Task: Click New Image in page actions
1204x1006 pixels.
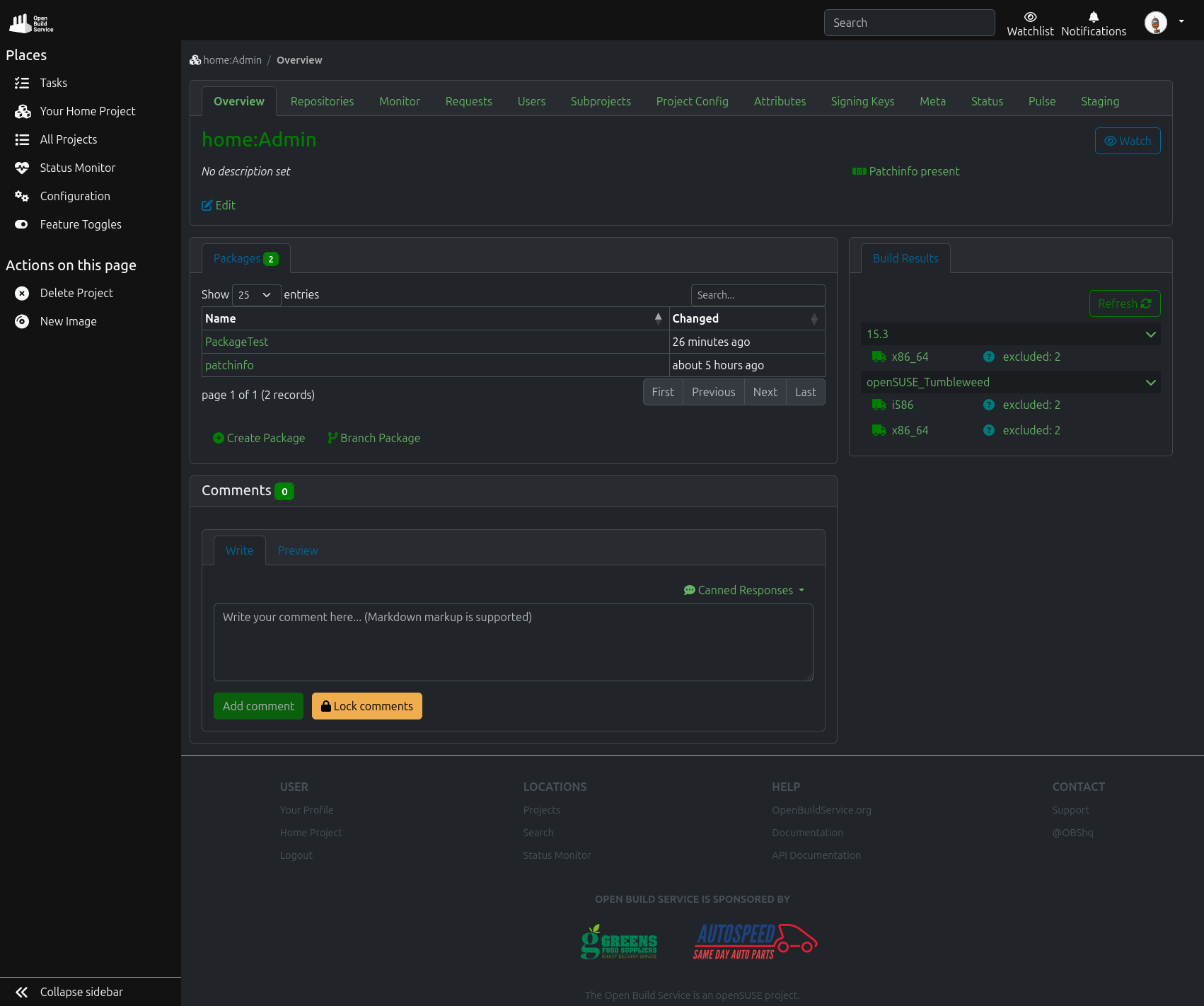Action: coord(68,321)
